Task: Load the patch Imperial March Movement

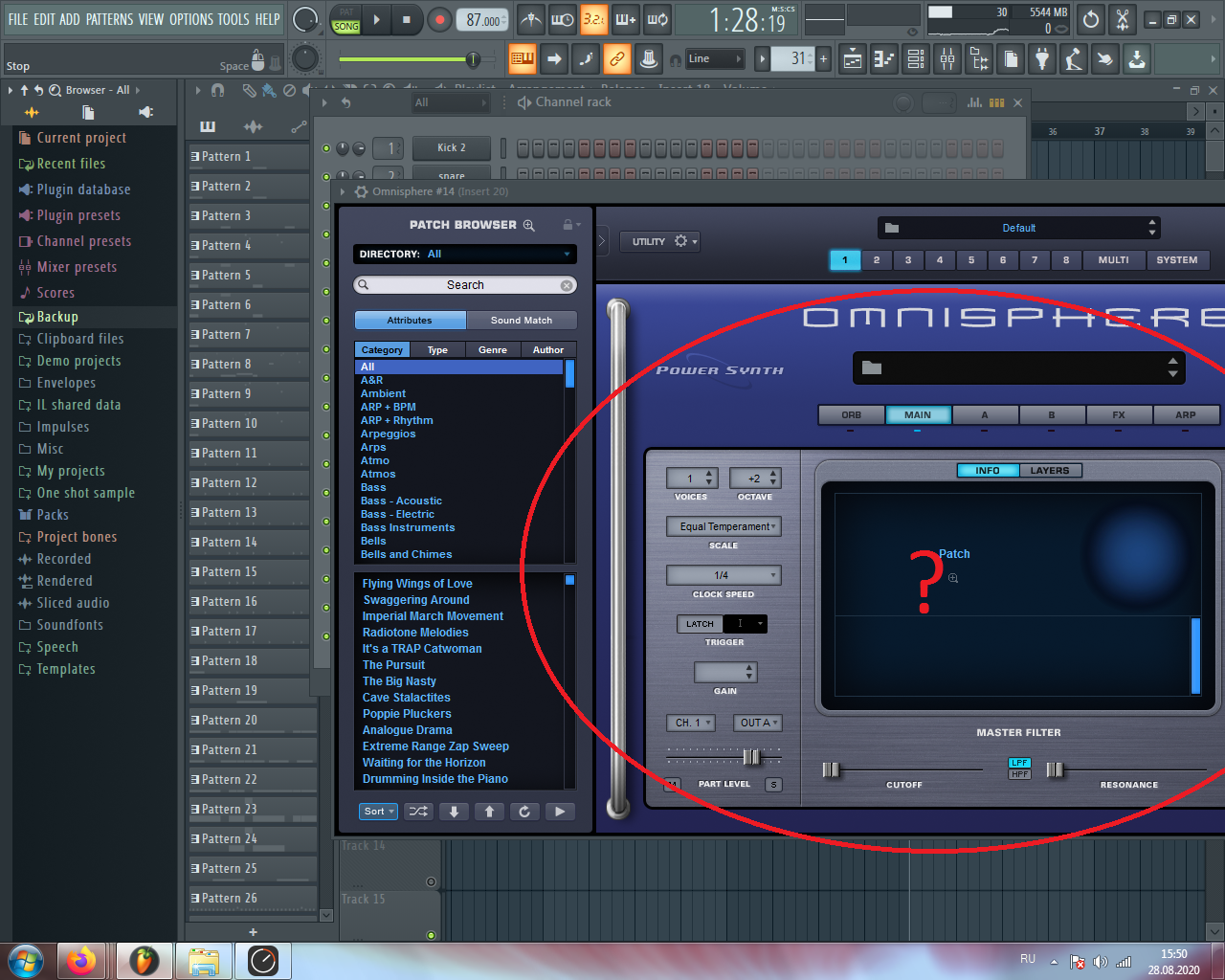Action: 433,616
